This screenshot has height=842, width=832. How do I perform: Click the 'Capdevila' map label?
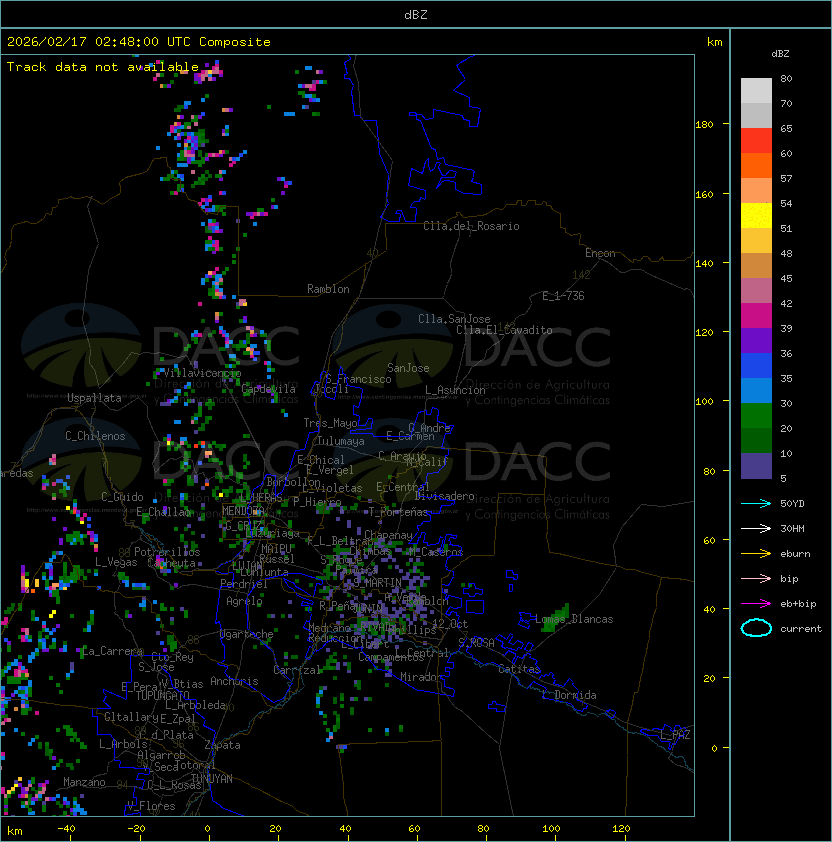tap(269, 389)
